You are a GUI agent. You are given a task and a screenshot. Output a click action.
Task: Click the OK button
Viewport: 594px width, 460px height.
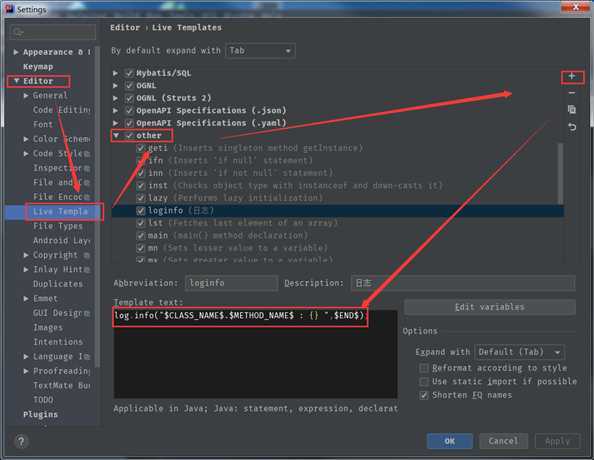(450, 441)
